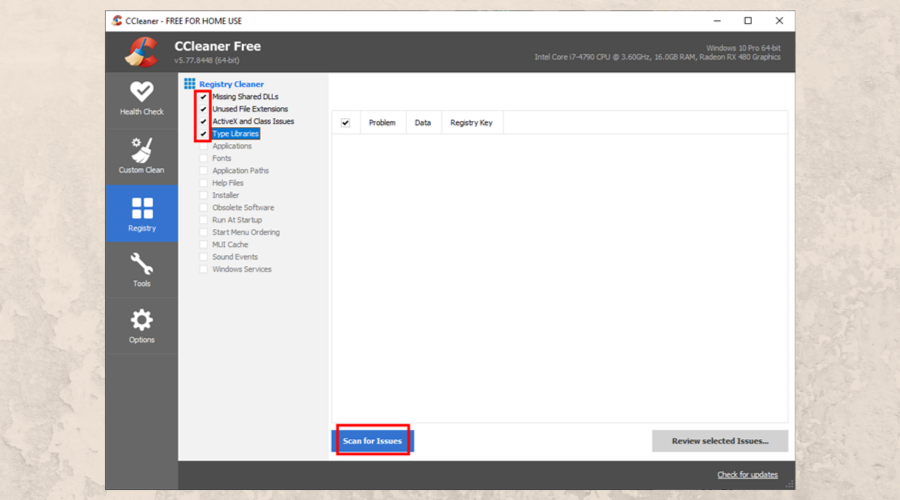
Task: Select the Type Libraries list entry
Action: [x=235, y=134]
